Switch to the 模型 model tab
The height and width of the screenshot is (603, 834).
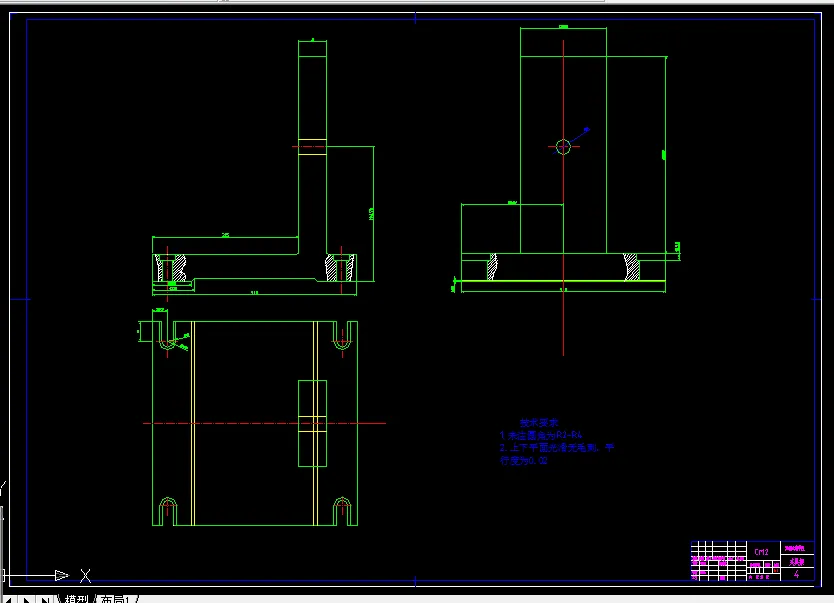pos(76,599)
